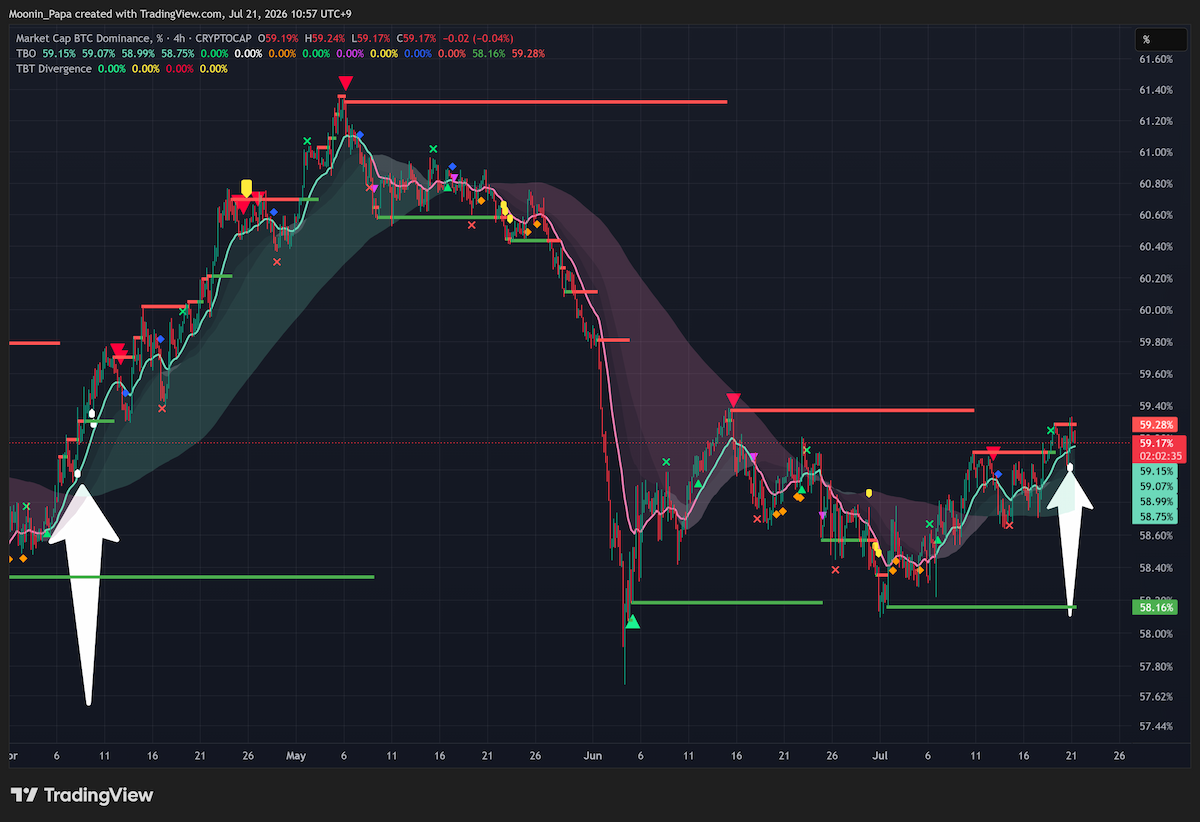Image resolution: width=1200 pixels, height=822 pixels.
Task: Click the percent scale button
Action: coord(1160,39)
